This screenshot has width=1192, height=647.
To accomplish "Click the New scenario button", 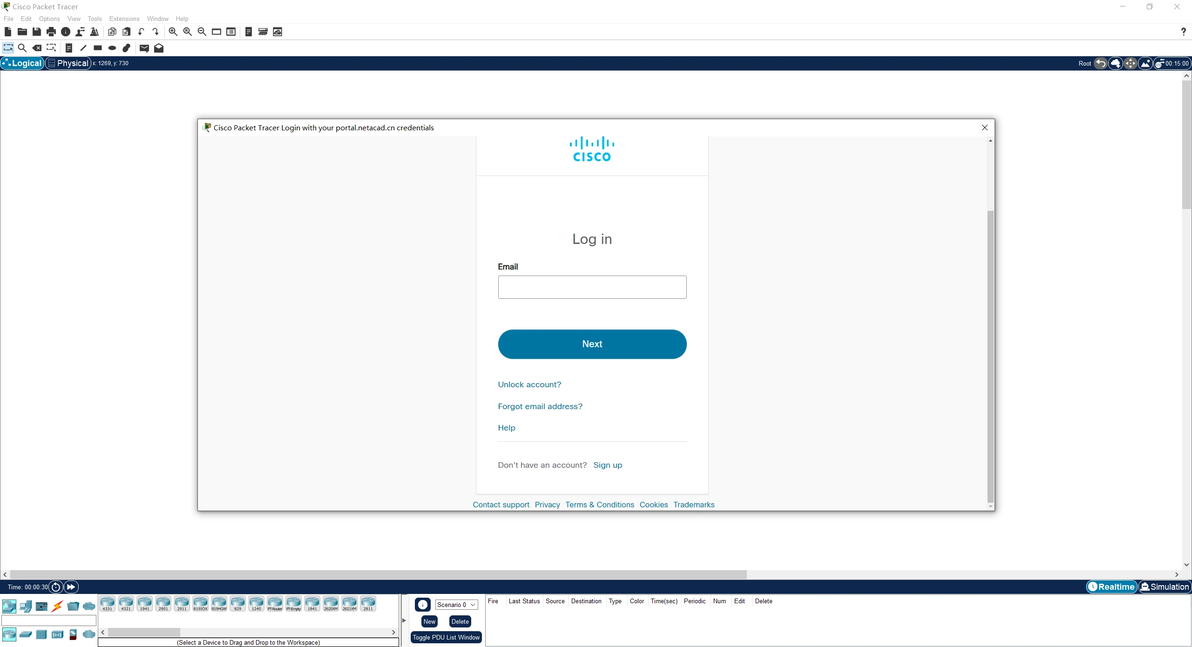I will point(430,621).
